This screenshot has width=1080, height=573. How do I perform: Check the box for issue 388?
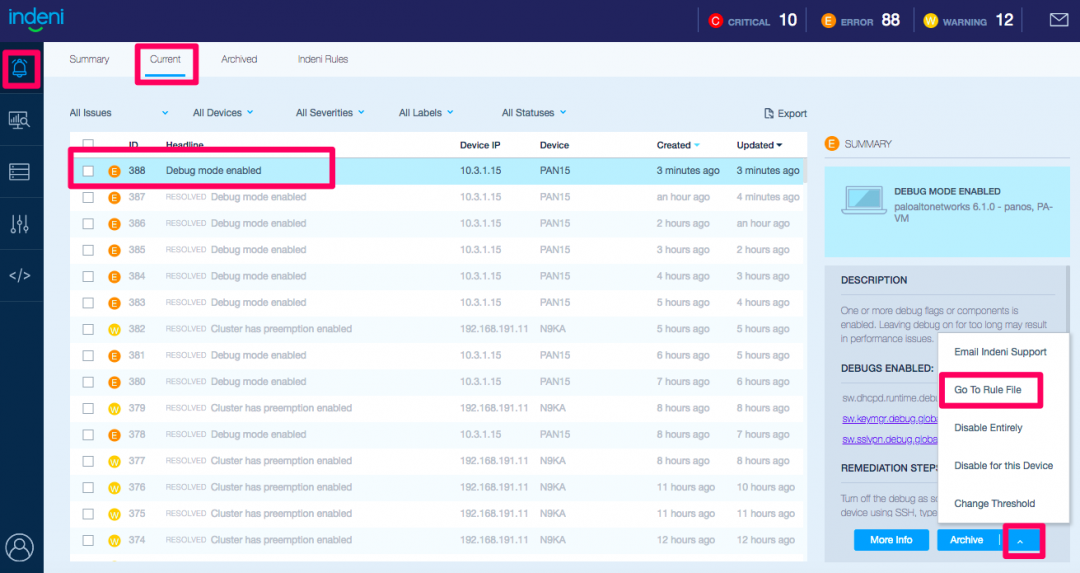click(88, 171)
